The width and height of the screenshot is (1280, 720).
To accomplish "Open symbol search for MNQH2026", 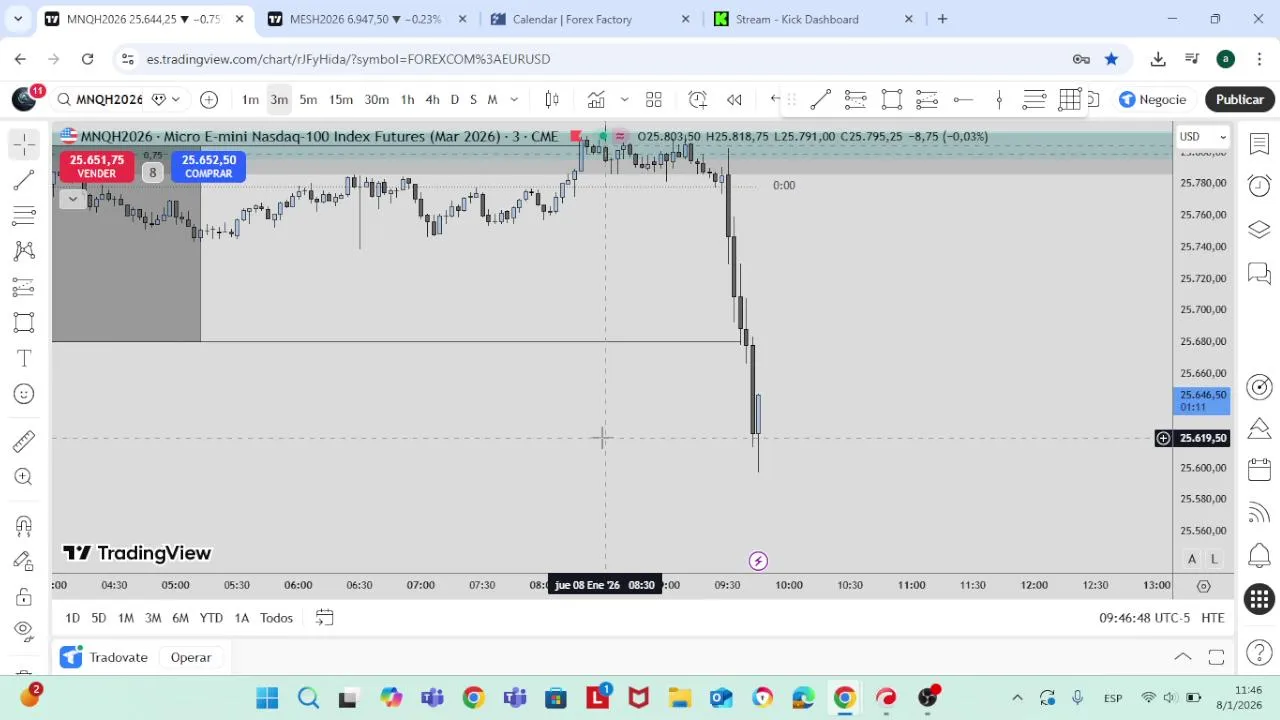I will (x=100, y=99).
